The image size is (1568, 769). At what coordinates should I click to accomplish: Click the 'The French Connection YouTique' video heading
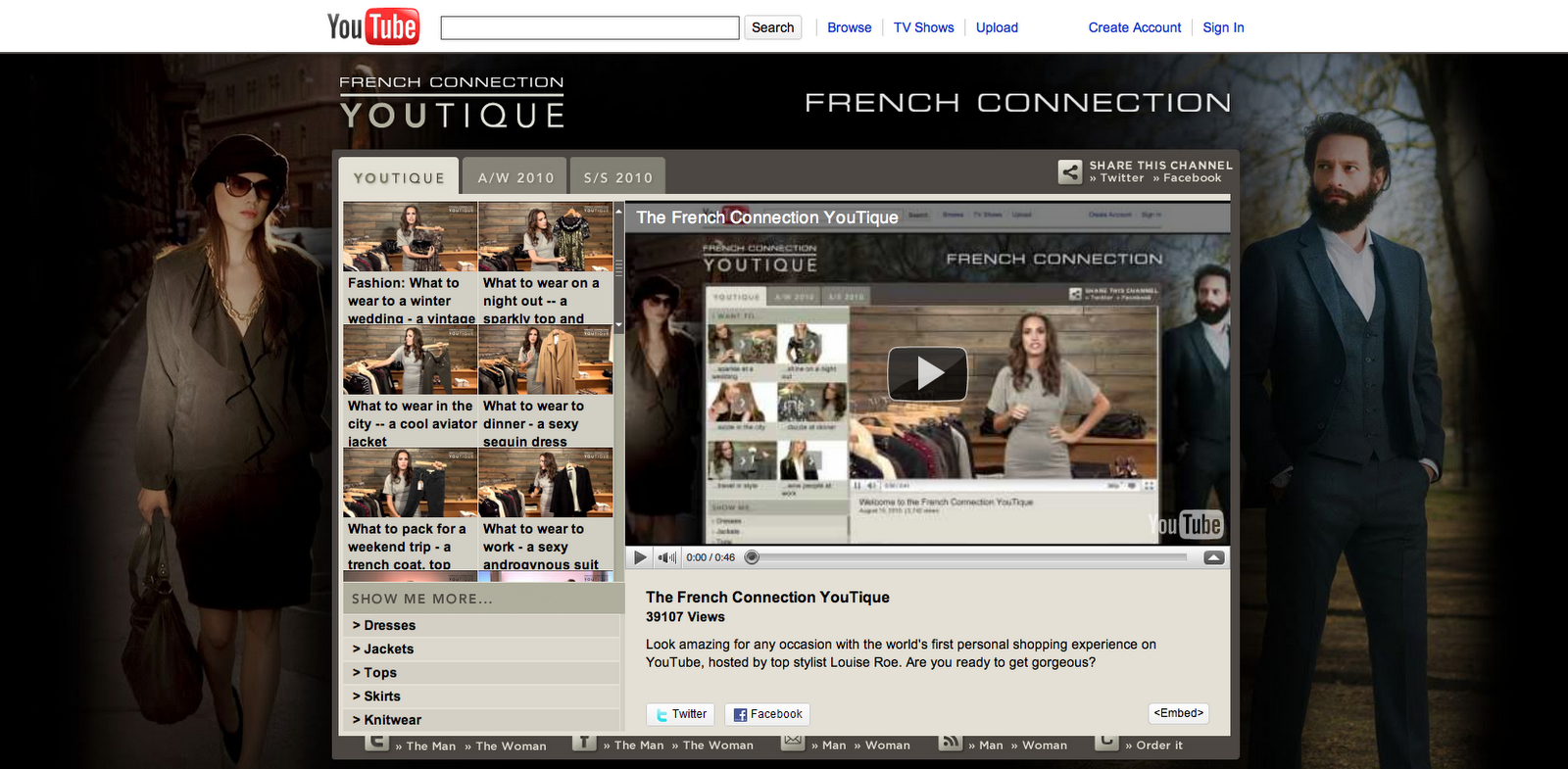pyautogui.click(x=767, y=597)
